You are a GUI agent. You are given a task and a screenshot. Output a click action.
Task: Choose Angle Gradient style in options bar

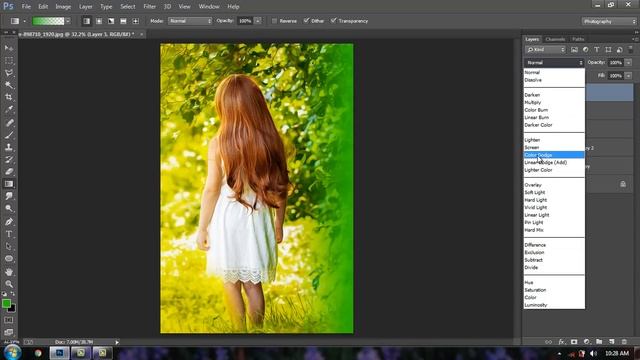tap(111, 21)
